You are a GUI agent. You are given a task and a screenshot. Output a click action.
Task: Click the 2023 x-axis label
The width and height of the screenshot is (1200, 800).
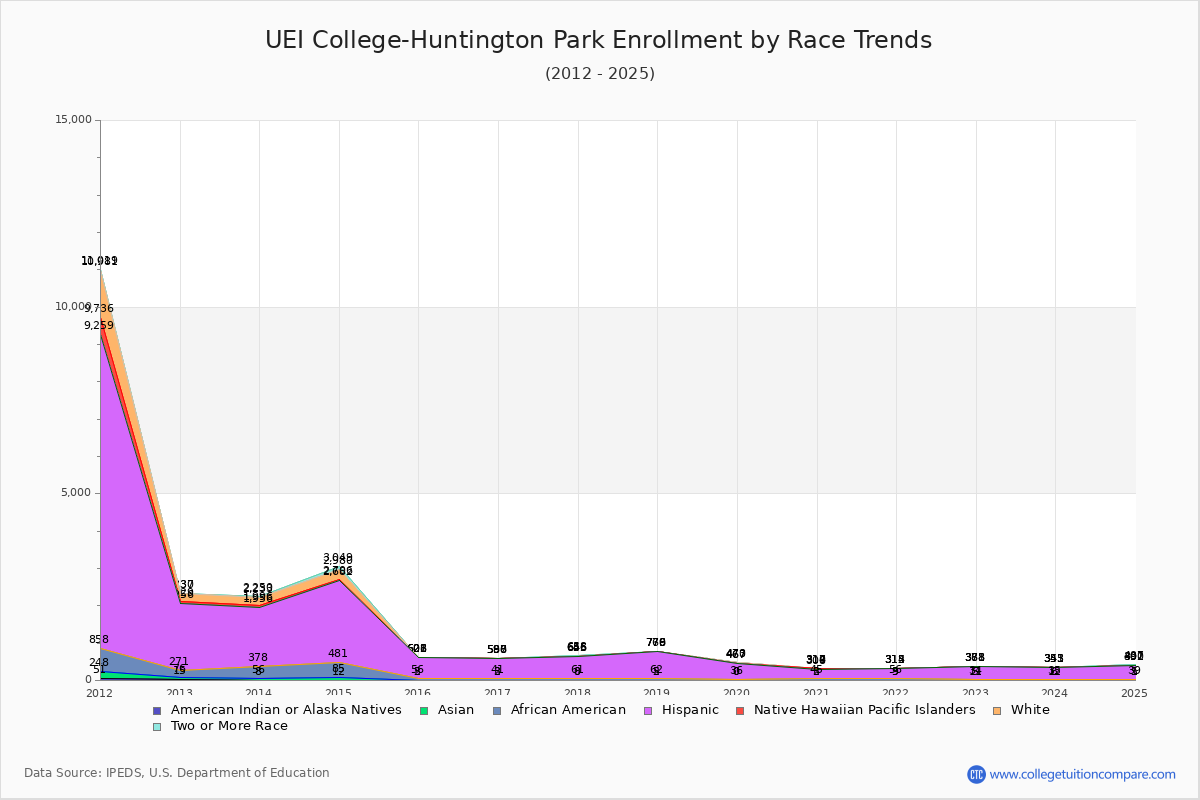tap(976, 693)
